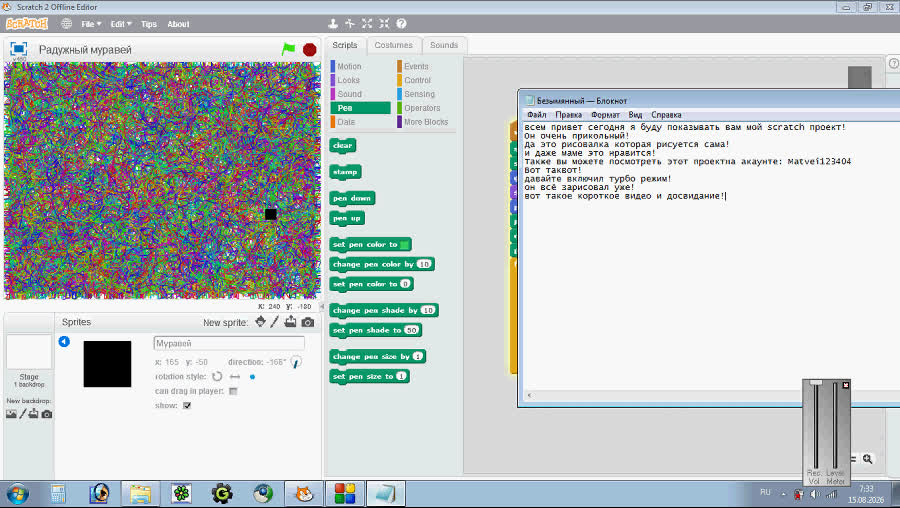Viewport: 900px width, 508px height.
Task: Open About in menu bar
Action: point(178,24)
